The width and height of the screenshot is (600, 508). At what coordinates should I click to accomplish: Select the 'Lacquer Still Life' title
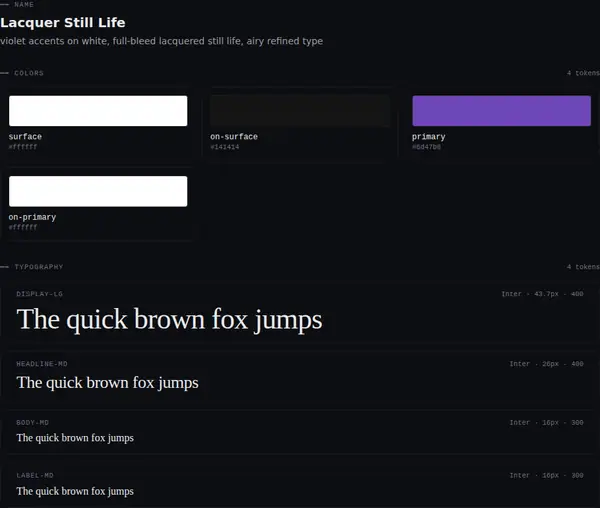[x=63, y=23]
